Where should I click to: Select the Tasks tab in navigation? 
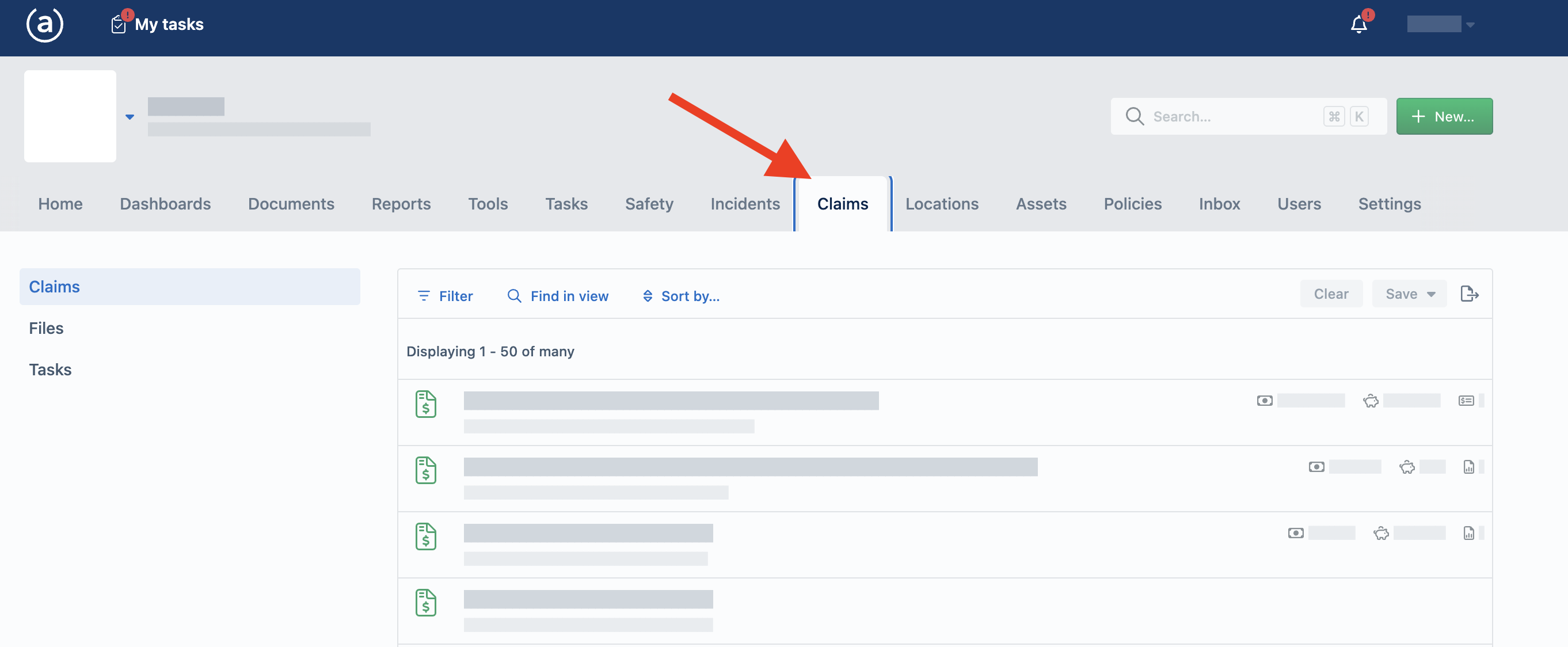click(x=566, y=204)
